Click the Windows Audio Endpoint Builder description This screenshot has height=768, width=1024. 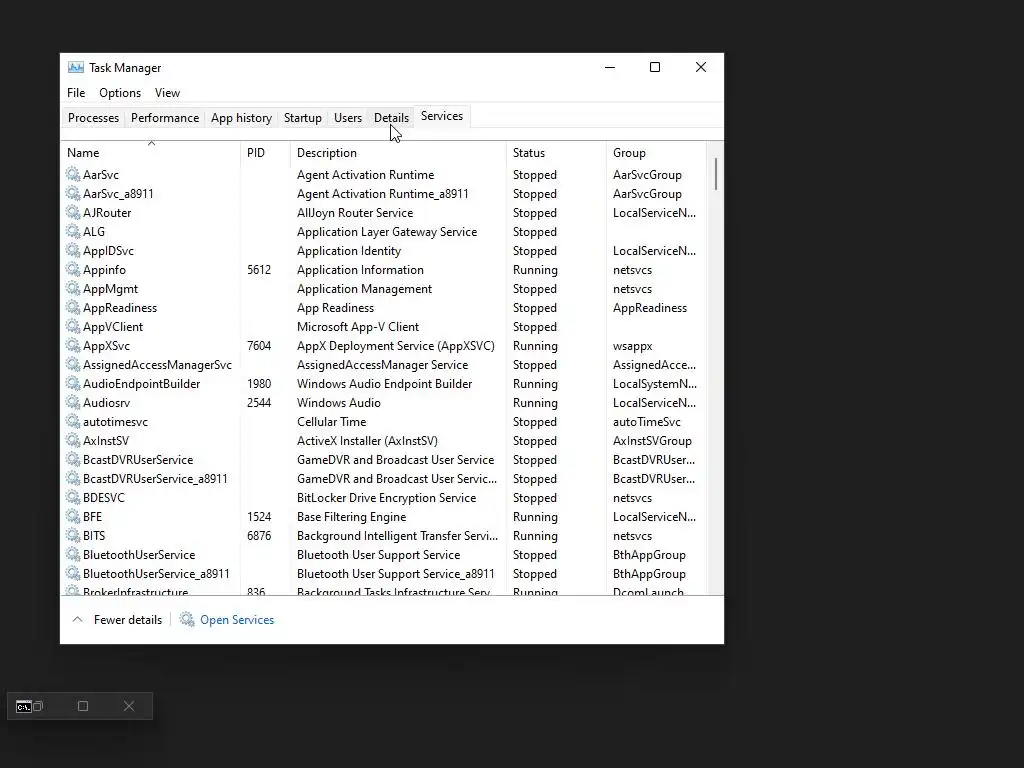(384, 383)
